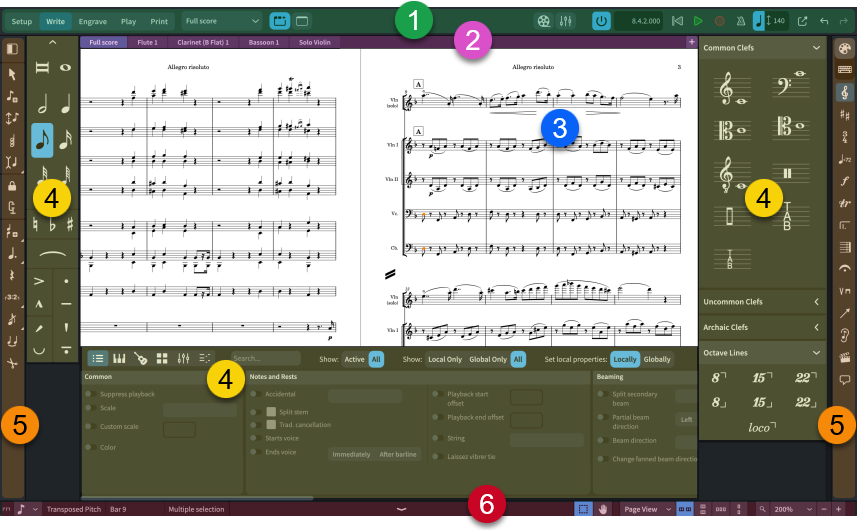Select the treble clef in Common Clefs
857x530 pixels.
tap(727, 91)
